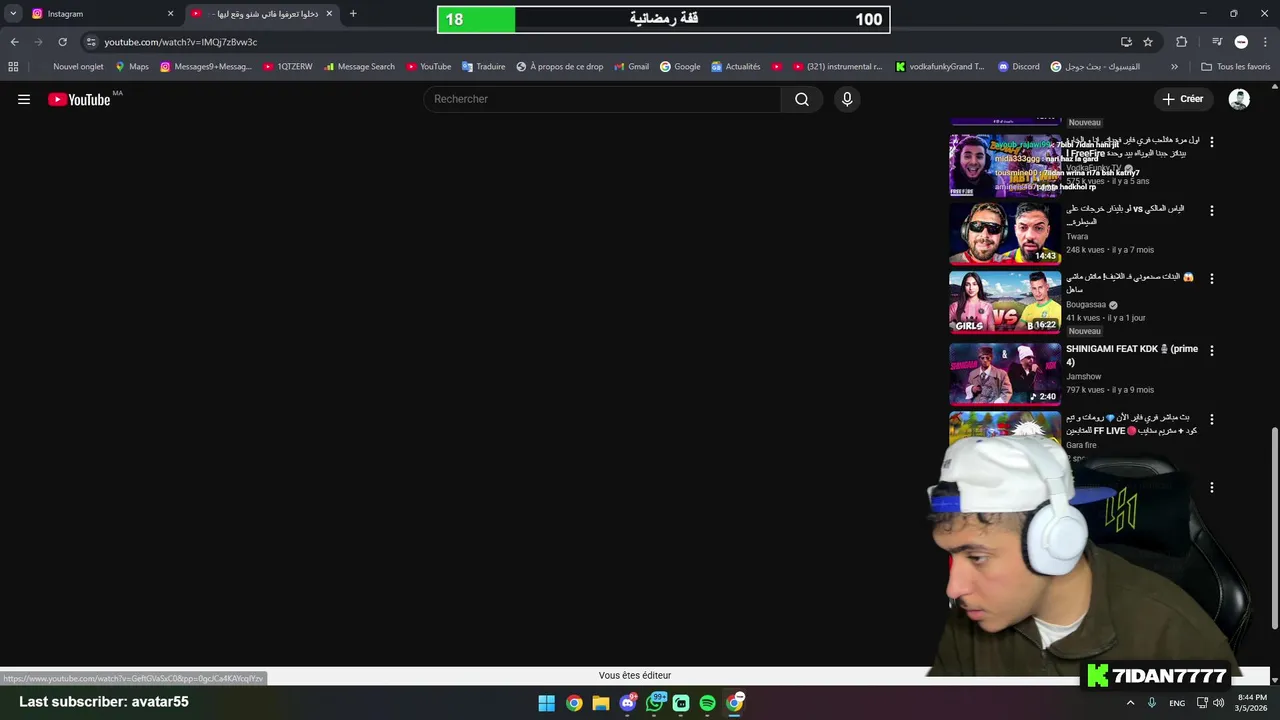This screenshot has height=720, width=1280.
Task: Open the Chrome profile icon
Action: point(1241,42)
